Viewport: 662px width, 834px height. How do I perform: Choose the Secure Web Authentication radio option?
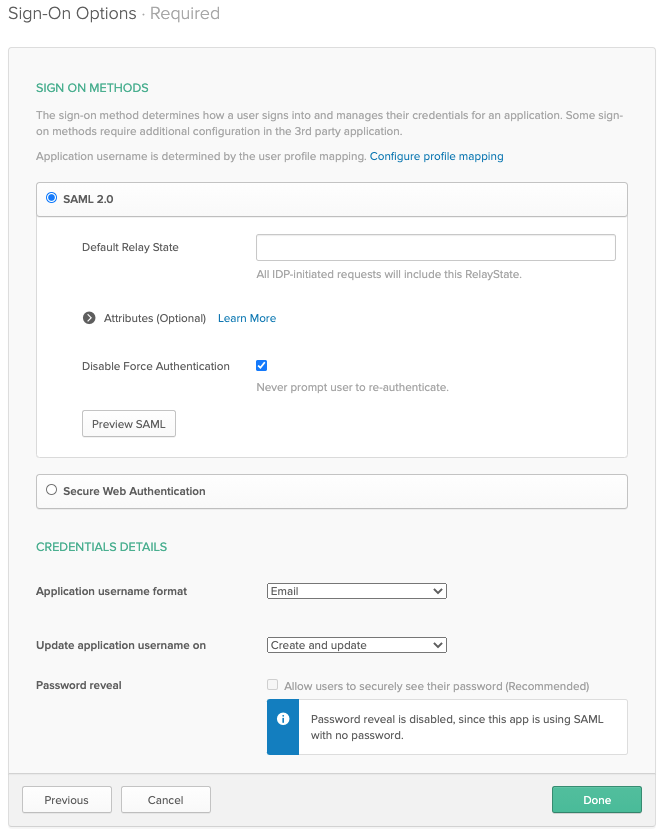click(52, 490)
